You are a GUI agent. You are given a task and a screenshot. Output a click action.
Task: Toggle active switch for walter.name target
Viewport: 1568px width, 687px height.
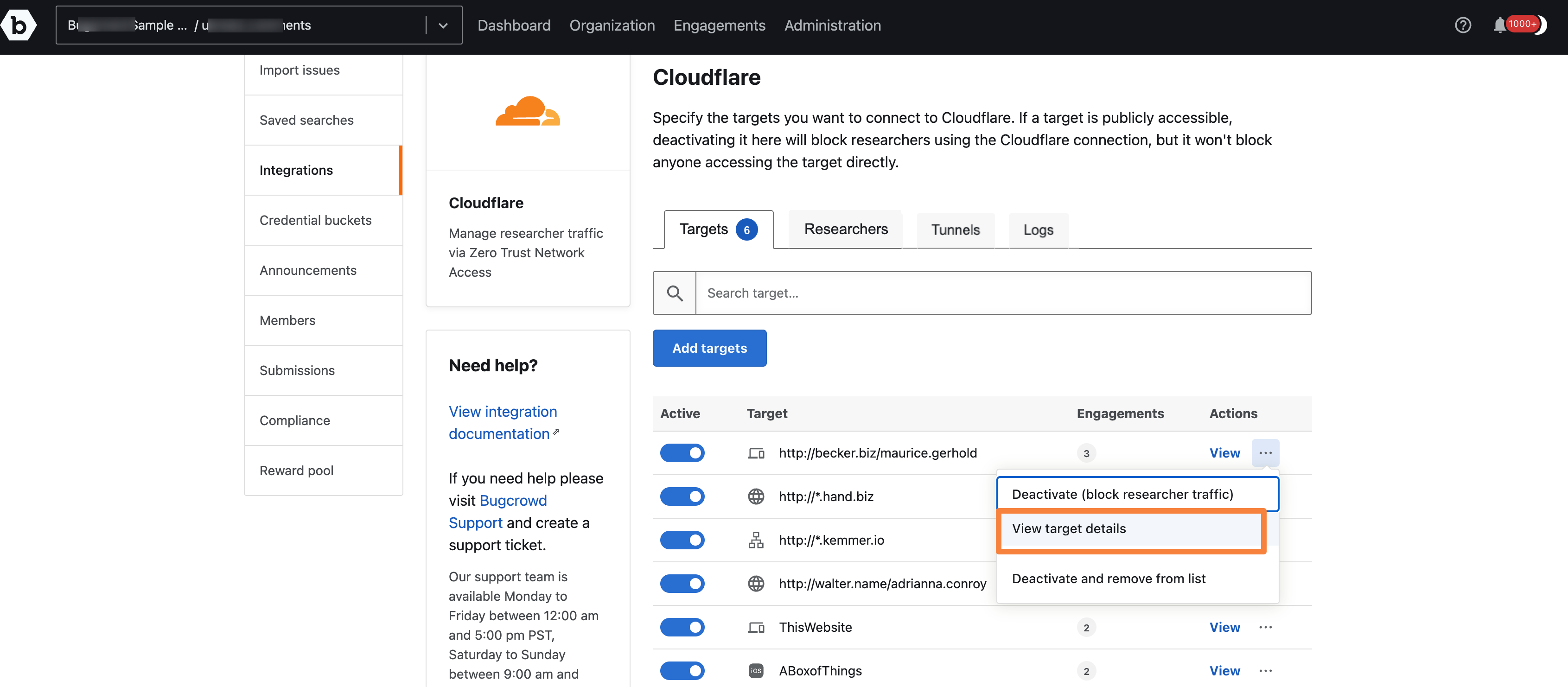tap(682, 584)
